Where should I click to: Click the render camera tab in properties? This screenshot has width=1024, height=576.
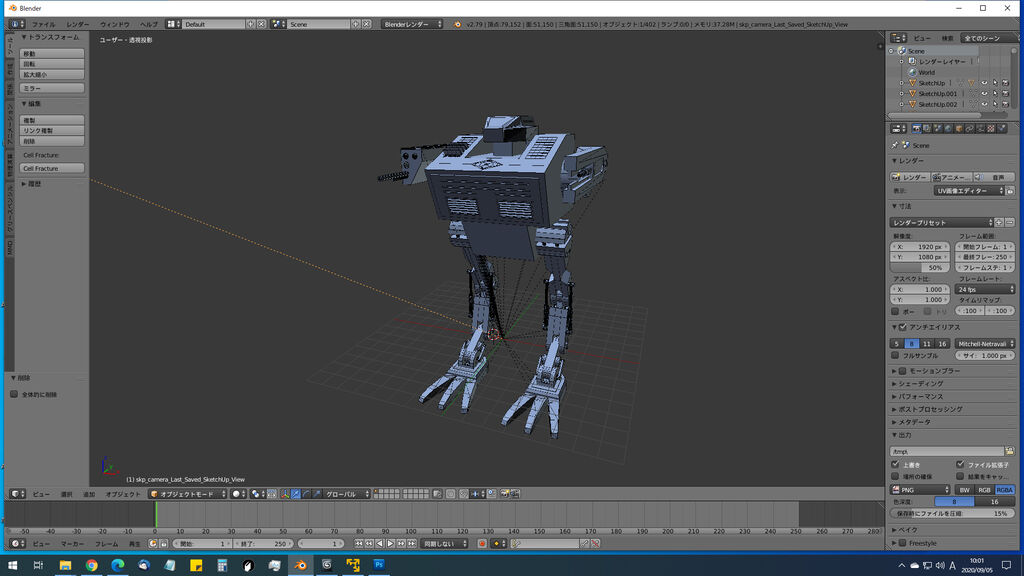(x=917, y=128)
